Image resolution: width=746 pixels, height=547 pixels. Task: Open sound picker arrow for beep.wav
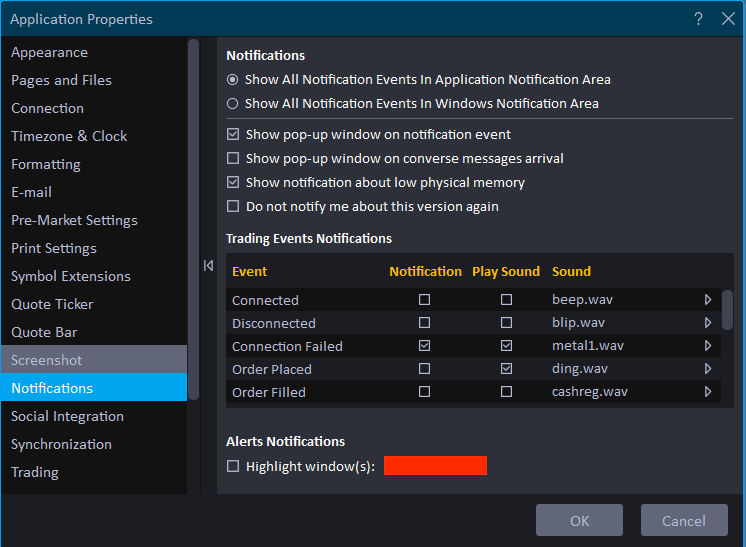(708, 300)
